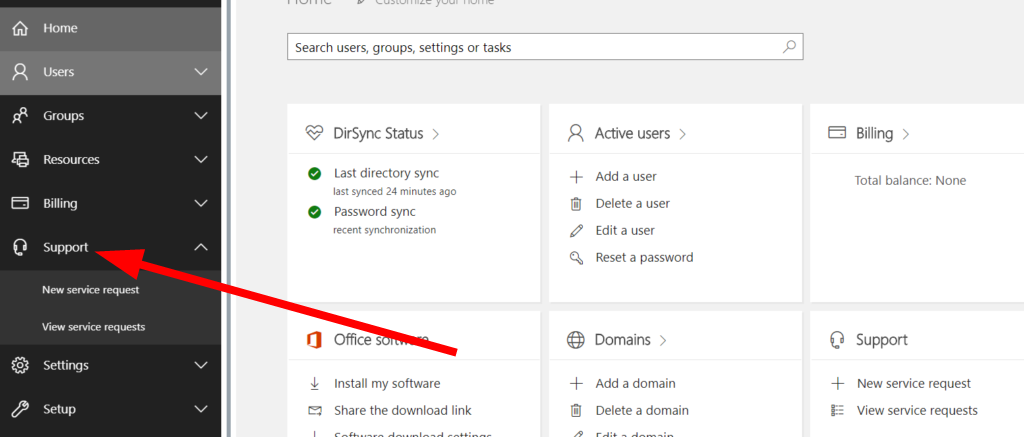Click the Billing card icon in sidebar
Image resolution: width=1024 pixels, height=437 pixels.
[20, 203]
